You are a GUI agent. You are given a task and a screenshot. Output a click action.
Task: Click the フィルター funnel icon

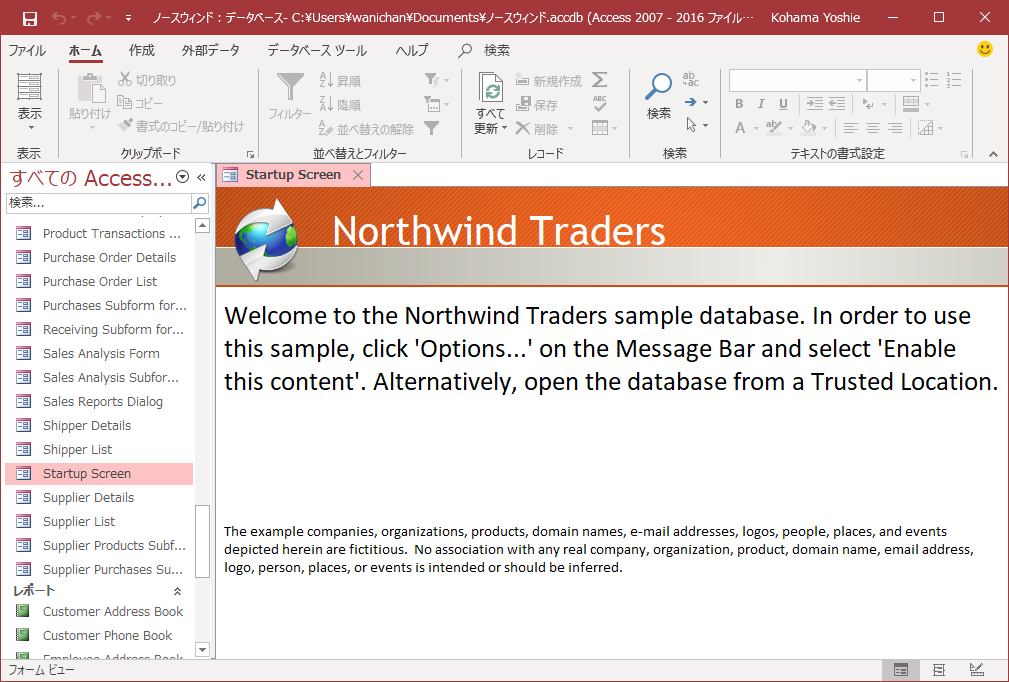(x=290, y=87)
